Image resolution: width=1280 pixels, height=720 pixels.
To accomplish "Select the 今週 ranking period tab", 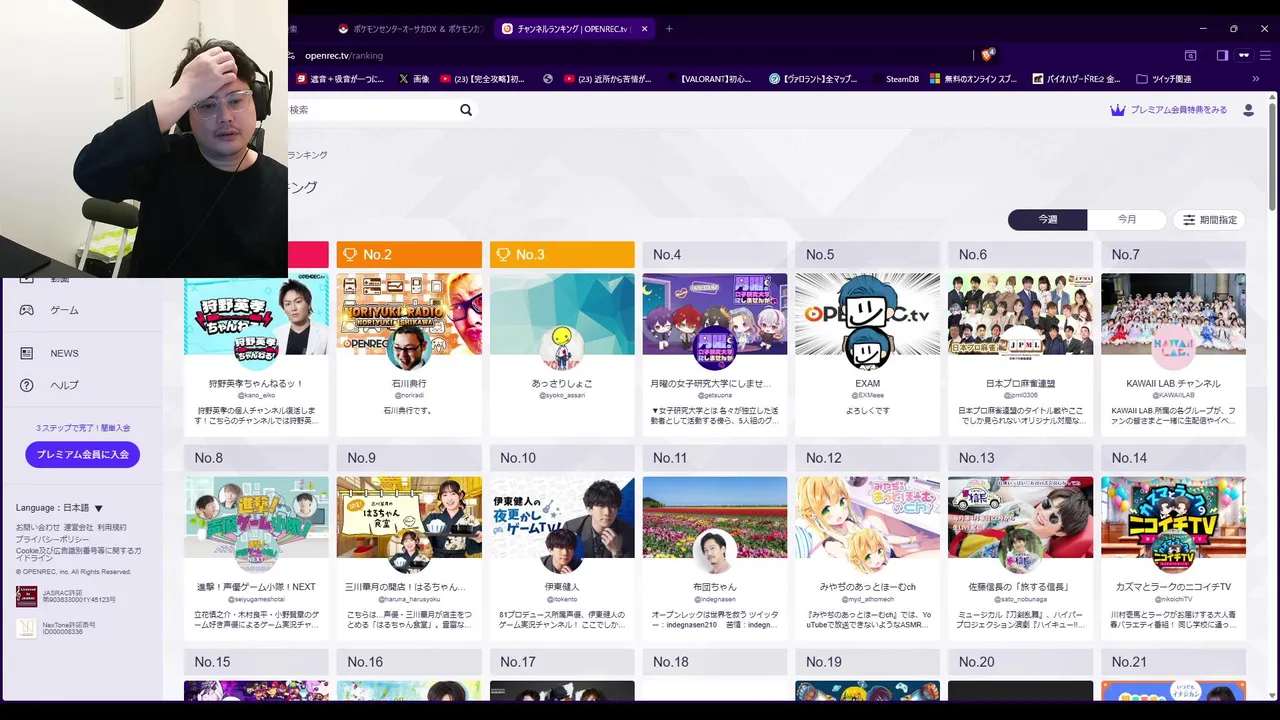I will pyautogui.click(x=1047, y=220).
